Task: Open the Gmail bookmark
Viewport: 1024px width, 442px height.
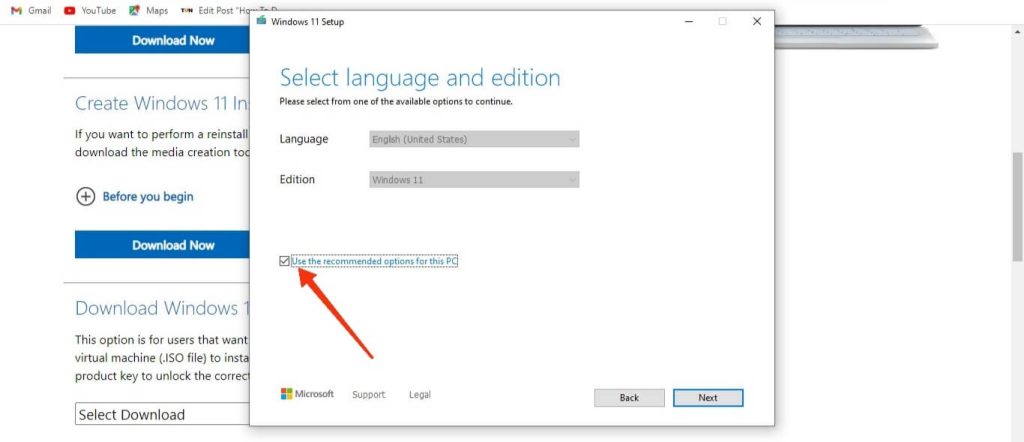Action: [32, 10]
